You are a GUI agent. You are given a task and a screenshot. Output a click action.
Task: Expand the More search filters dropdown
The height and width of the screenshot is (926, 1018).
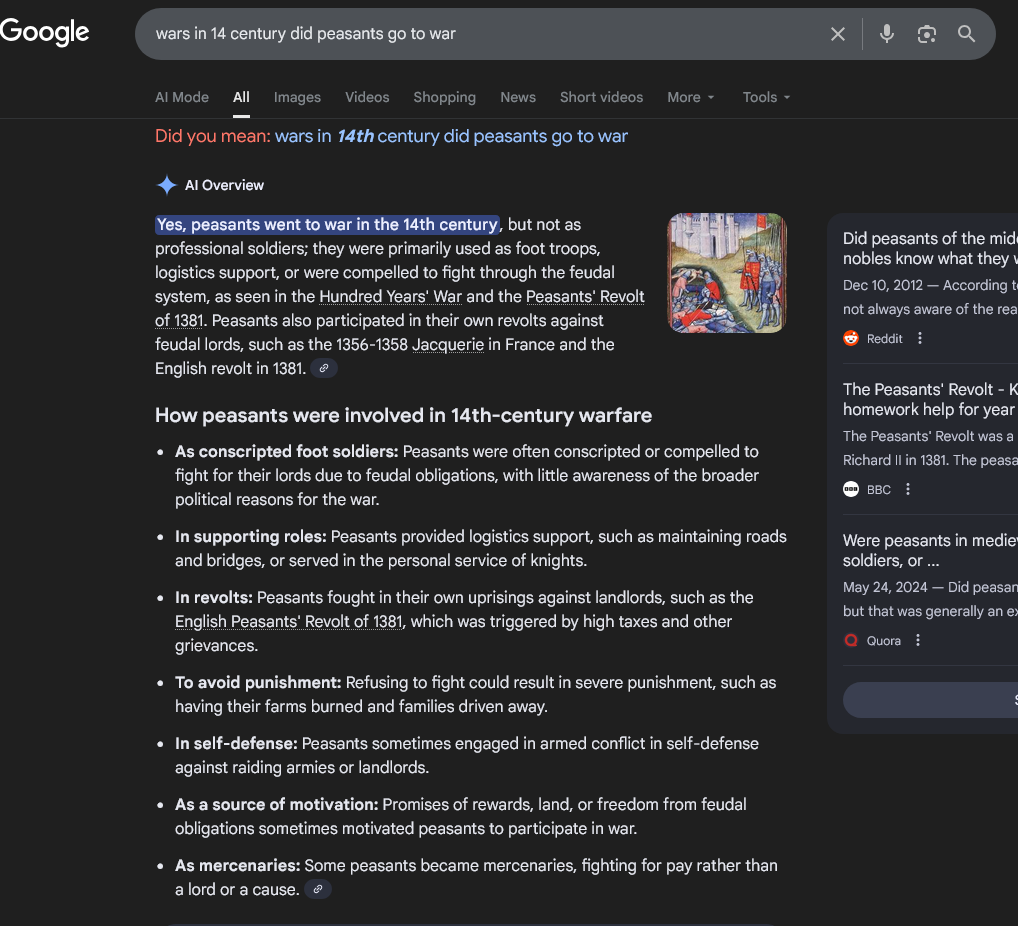click(x=691, y=97)
